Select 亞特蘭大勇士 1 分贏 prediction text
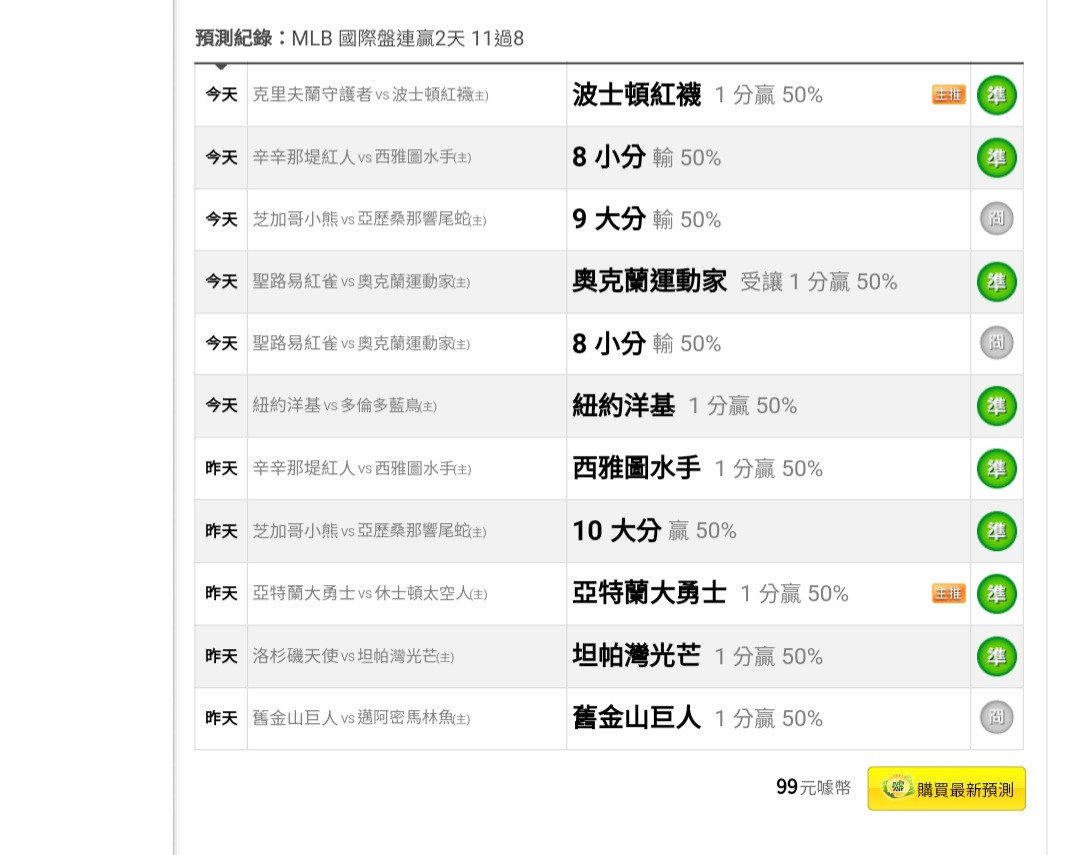1080x855 pixels. [x=710, y=594]
